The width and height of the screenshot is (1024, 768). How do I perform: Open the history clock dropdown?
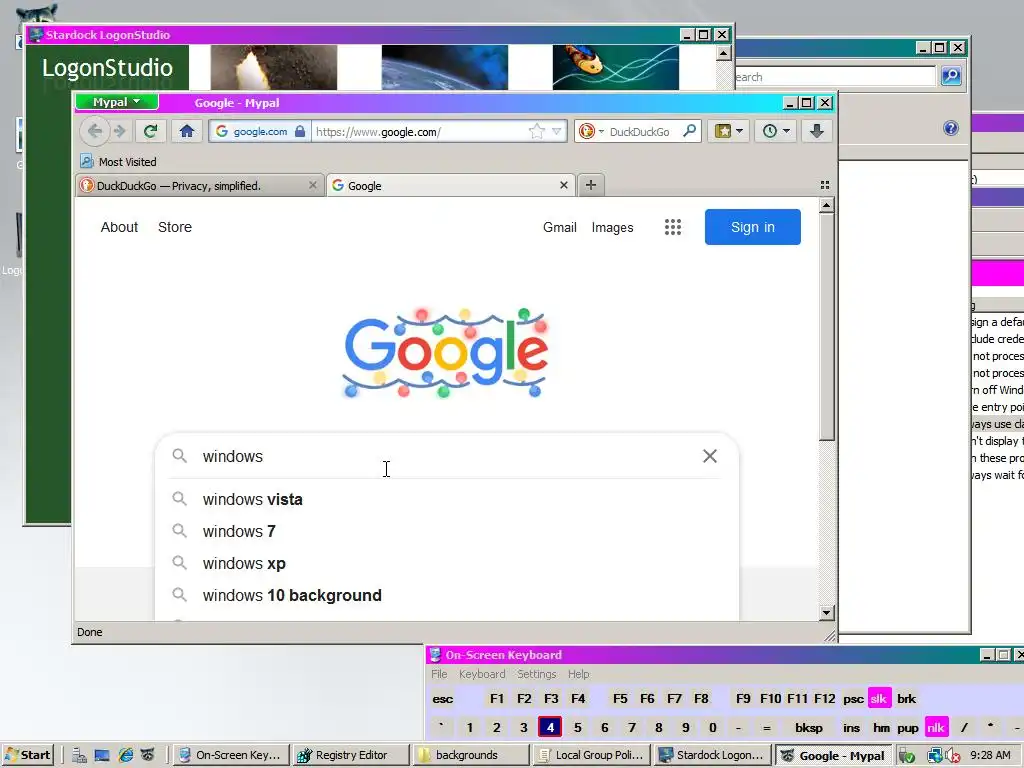click(776, 131)
